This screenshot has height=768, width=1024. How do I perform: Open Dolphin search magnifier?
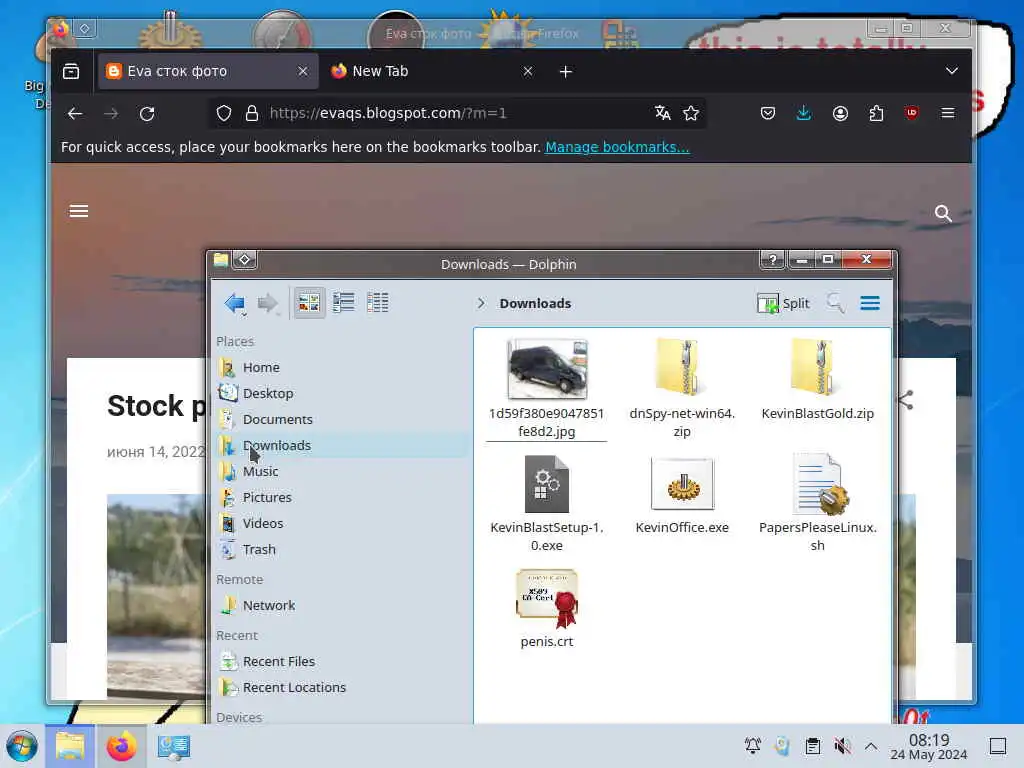click(x=835, y=303)
